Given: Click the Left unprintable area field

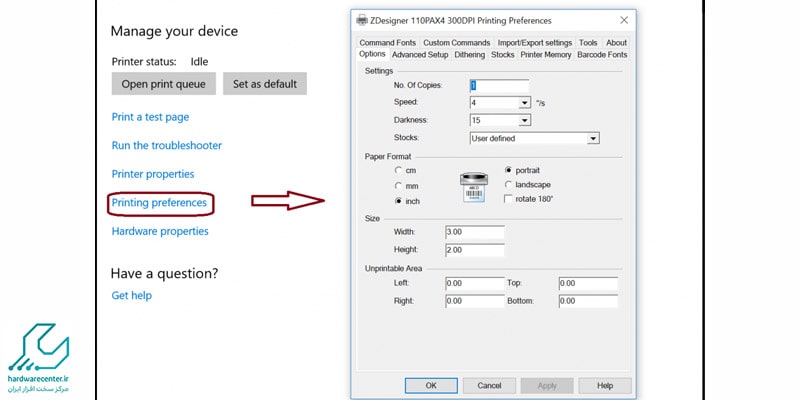Looking at the screenshot, I should click(474, 283).
